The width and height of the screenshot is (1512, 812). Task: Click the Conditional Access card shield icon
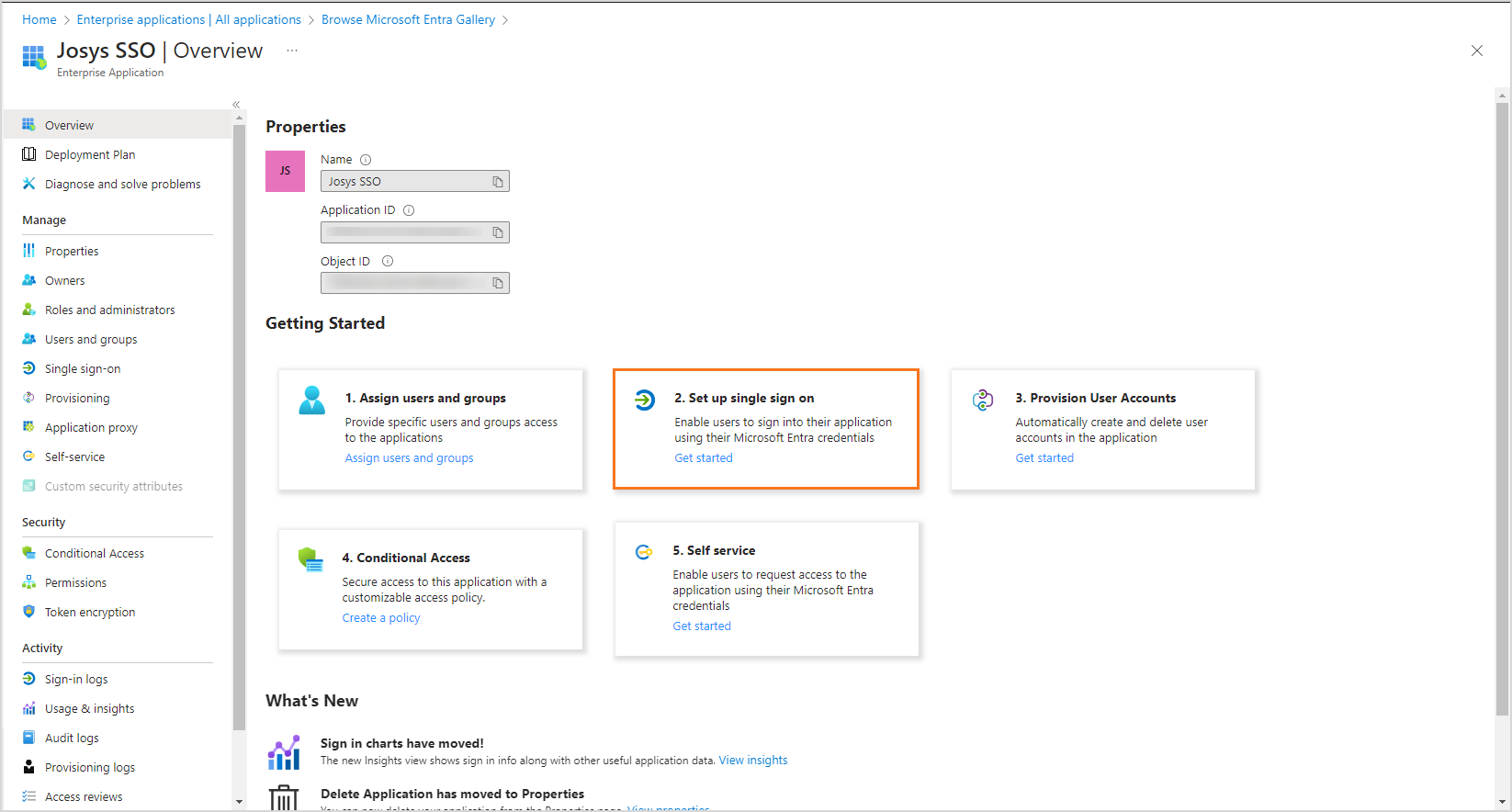click(310, 559)
